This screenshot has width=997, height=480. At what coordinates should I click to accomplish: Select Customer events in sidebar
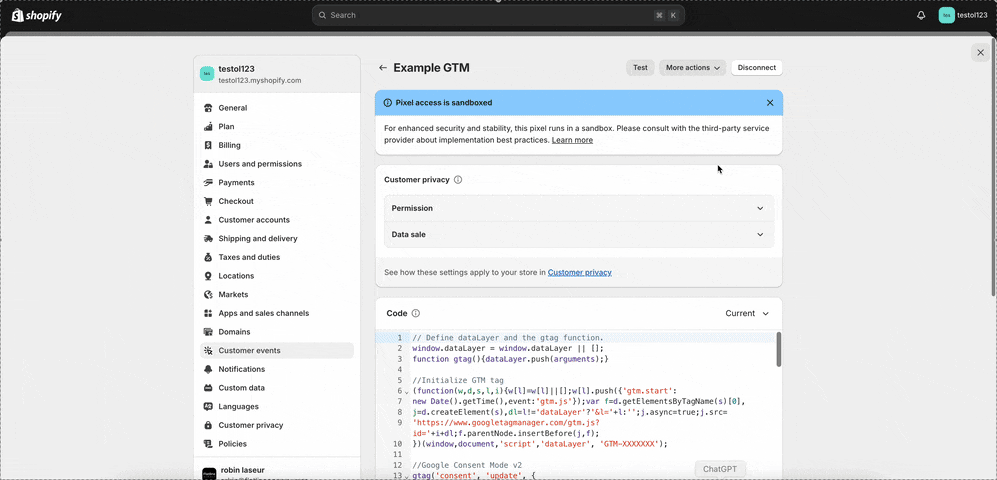click(x=277, y=350)
